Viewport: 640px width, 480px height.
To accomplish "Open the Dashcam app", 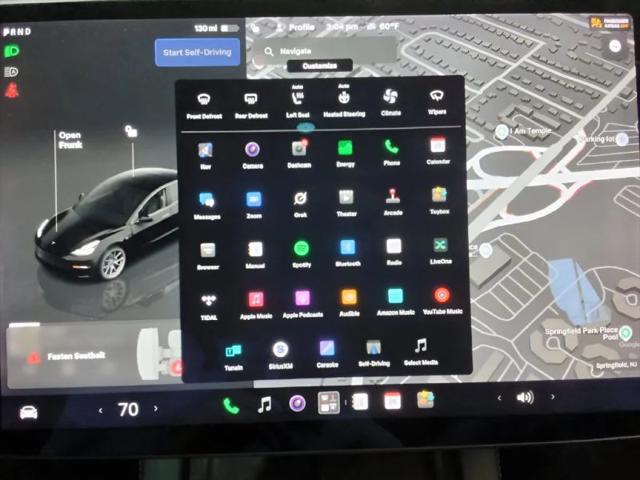I will pos(299,154).
